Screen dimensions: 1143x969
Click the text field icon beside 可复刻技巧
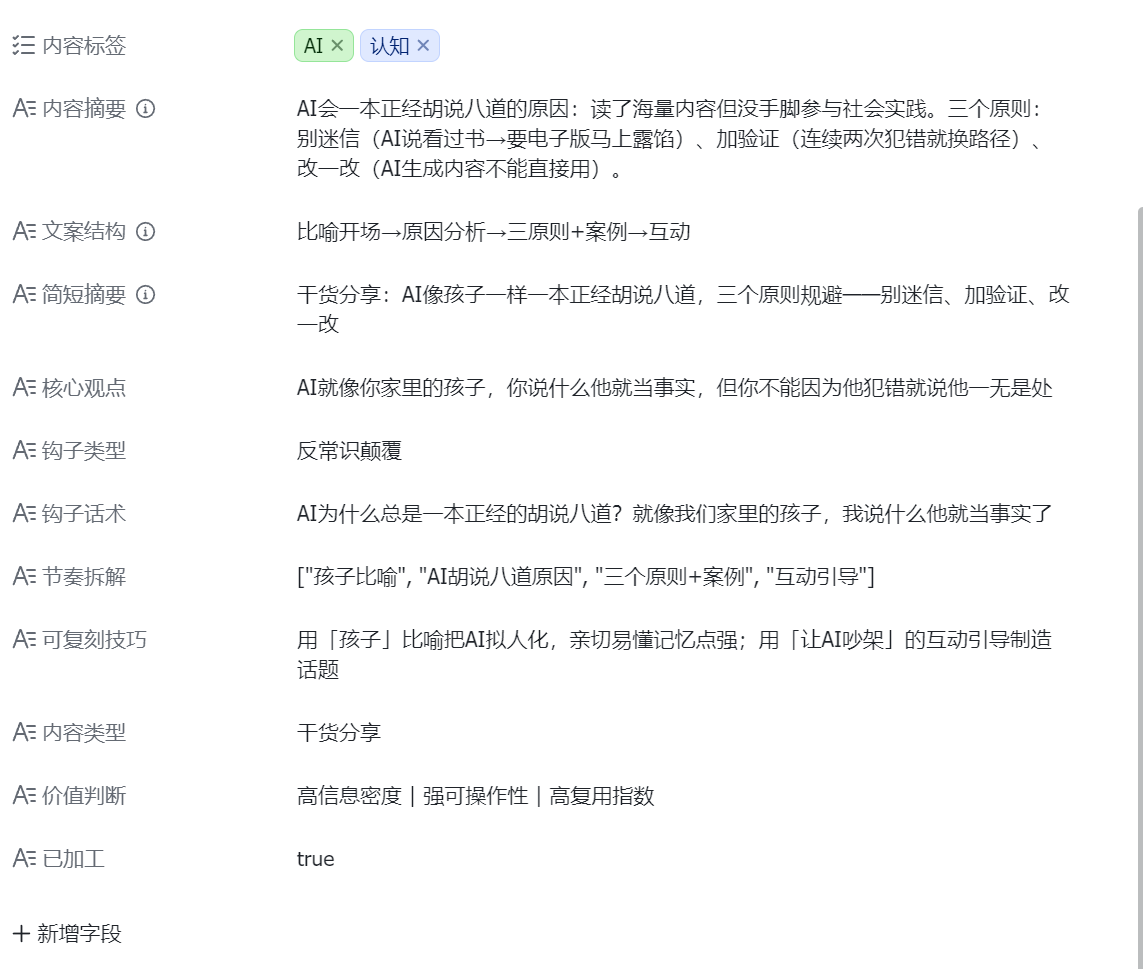(x=24, y=639)
